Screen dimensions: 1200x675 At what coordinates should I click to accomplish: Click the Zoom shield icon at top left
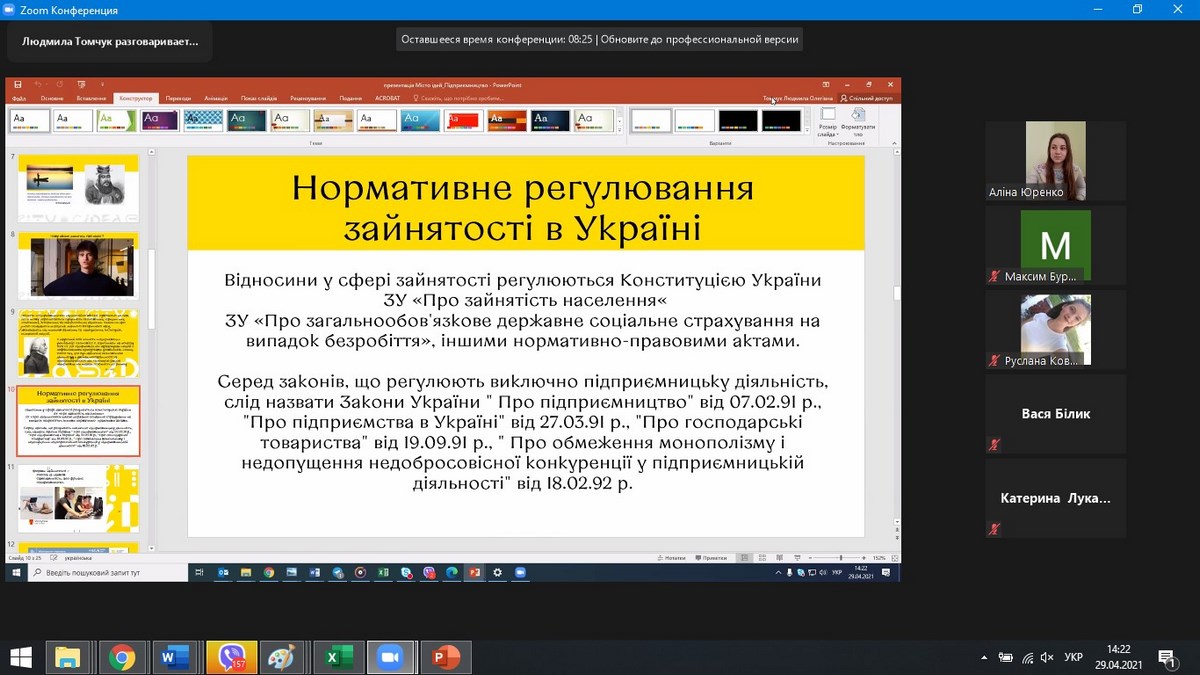click(11, 10)
